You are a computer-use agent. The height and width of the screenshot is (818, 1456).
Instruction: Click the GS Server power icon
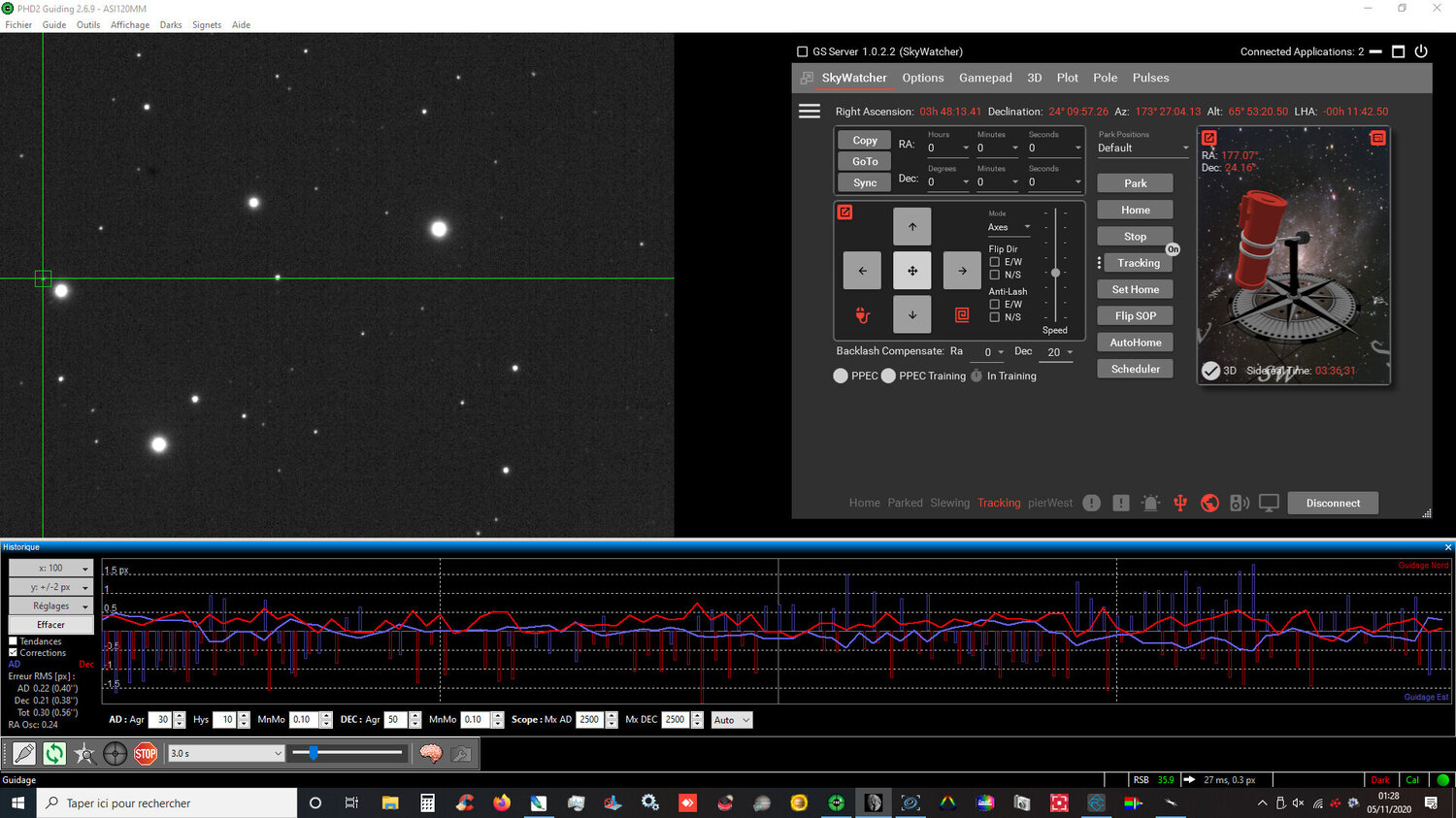[1421, 51]
